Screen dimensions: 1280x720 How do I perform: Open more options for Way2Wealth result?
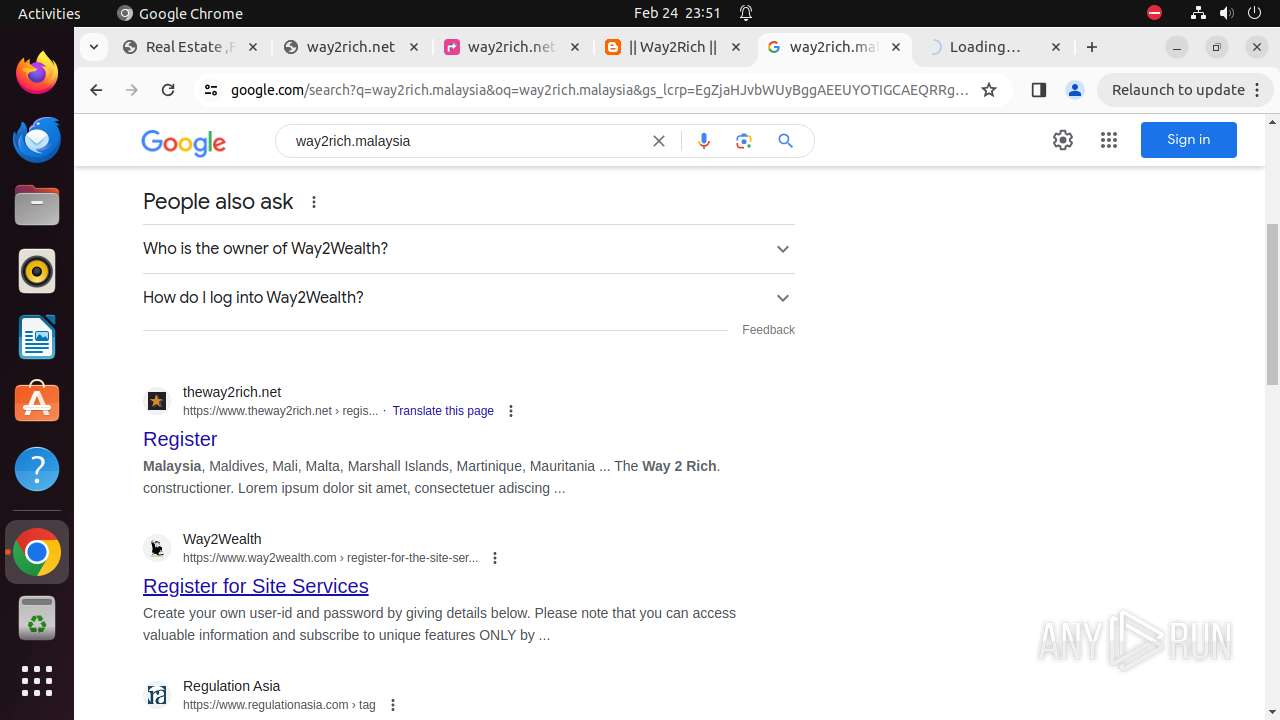tap(495, 558)
